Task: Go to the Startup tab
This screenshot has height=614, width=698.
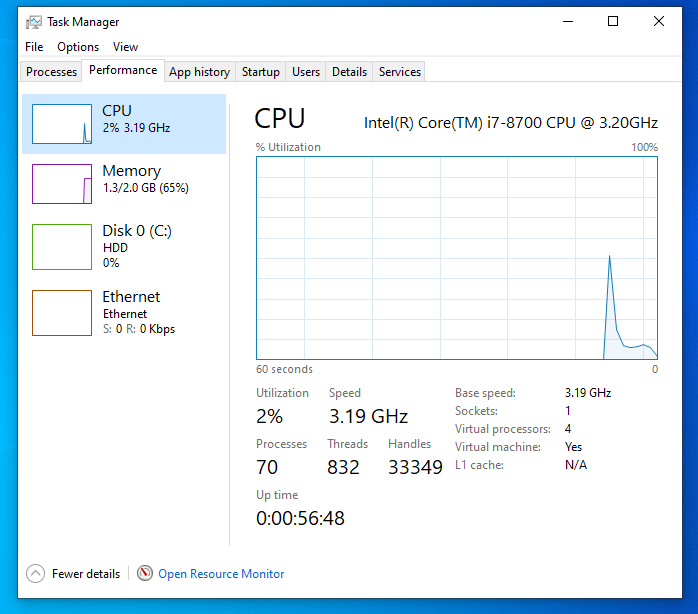Action: pyautogui.click(x=261, y=72)
